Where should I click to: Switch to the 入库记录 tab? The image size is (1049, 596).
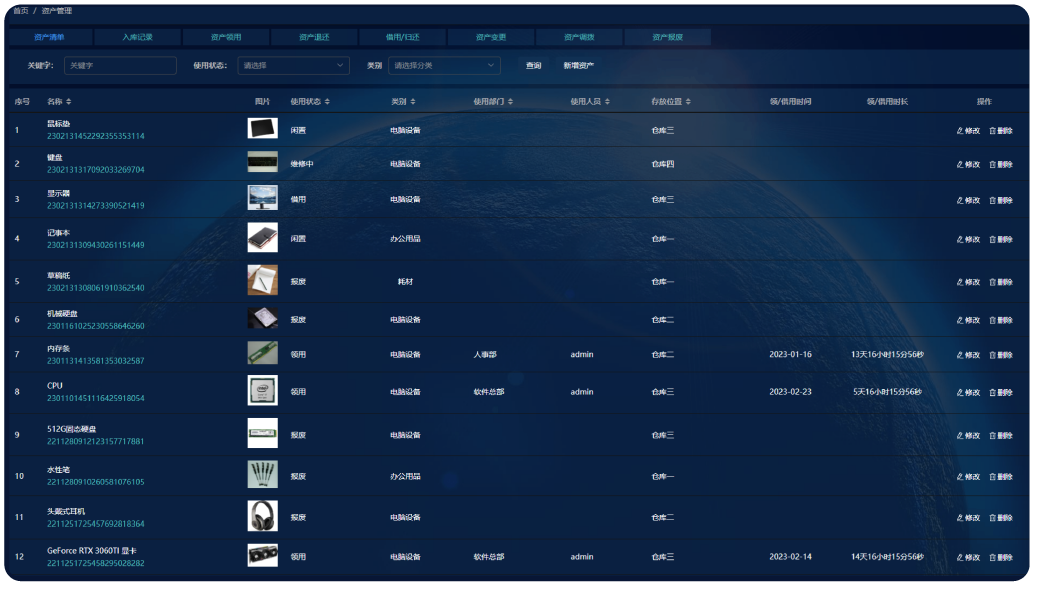click(x=137, y=37)
